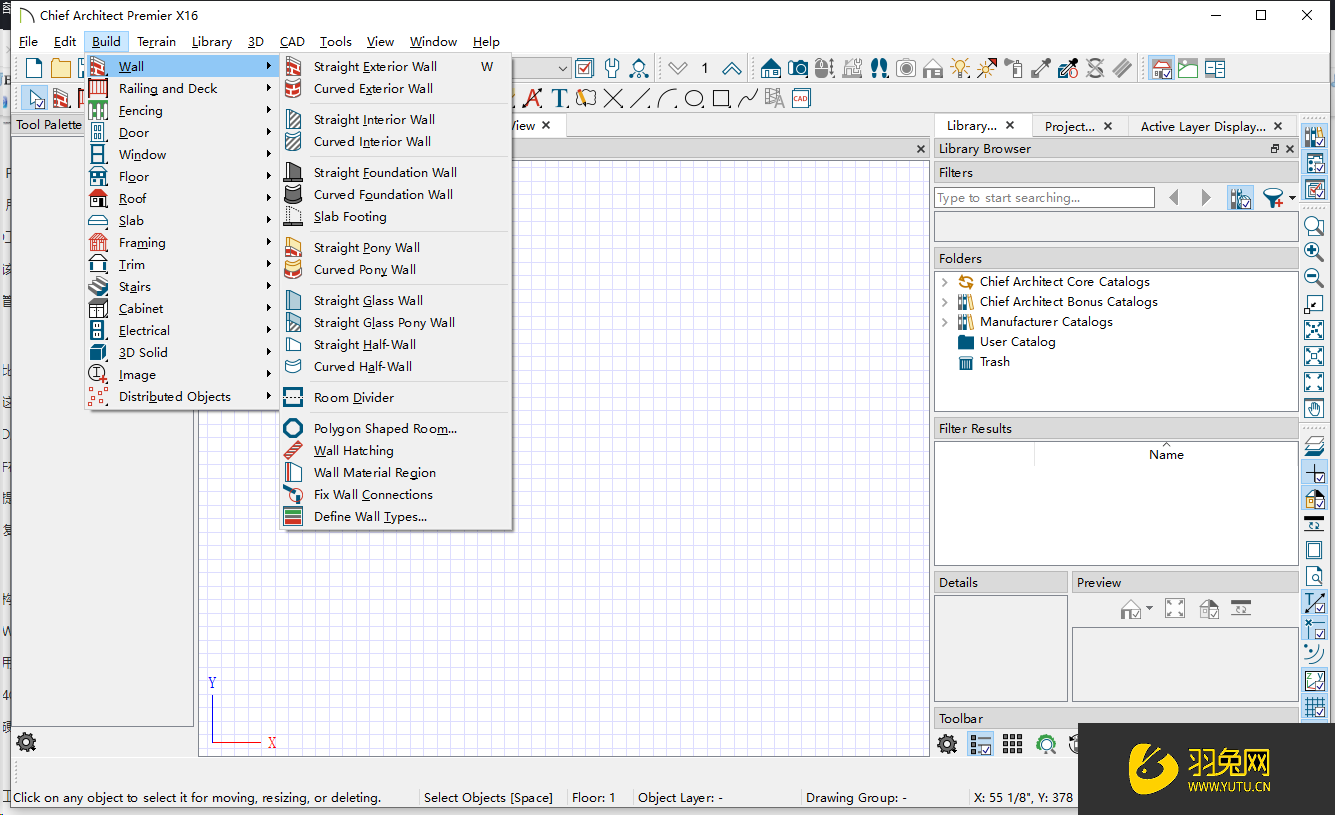Viewport: 1335px width, 815px height.
Task: Select the Rectangular Polyline tool icon
Action: tap(721, 98)
